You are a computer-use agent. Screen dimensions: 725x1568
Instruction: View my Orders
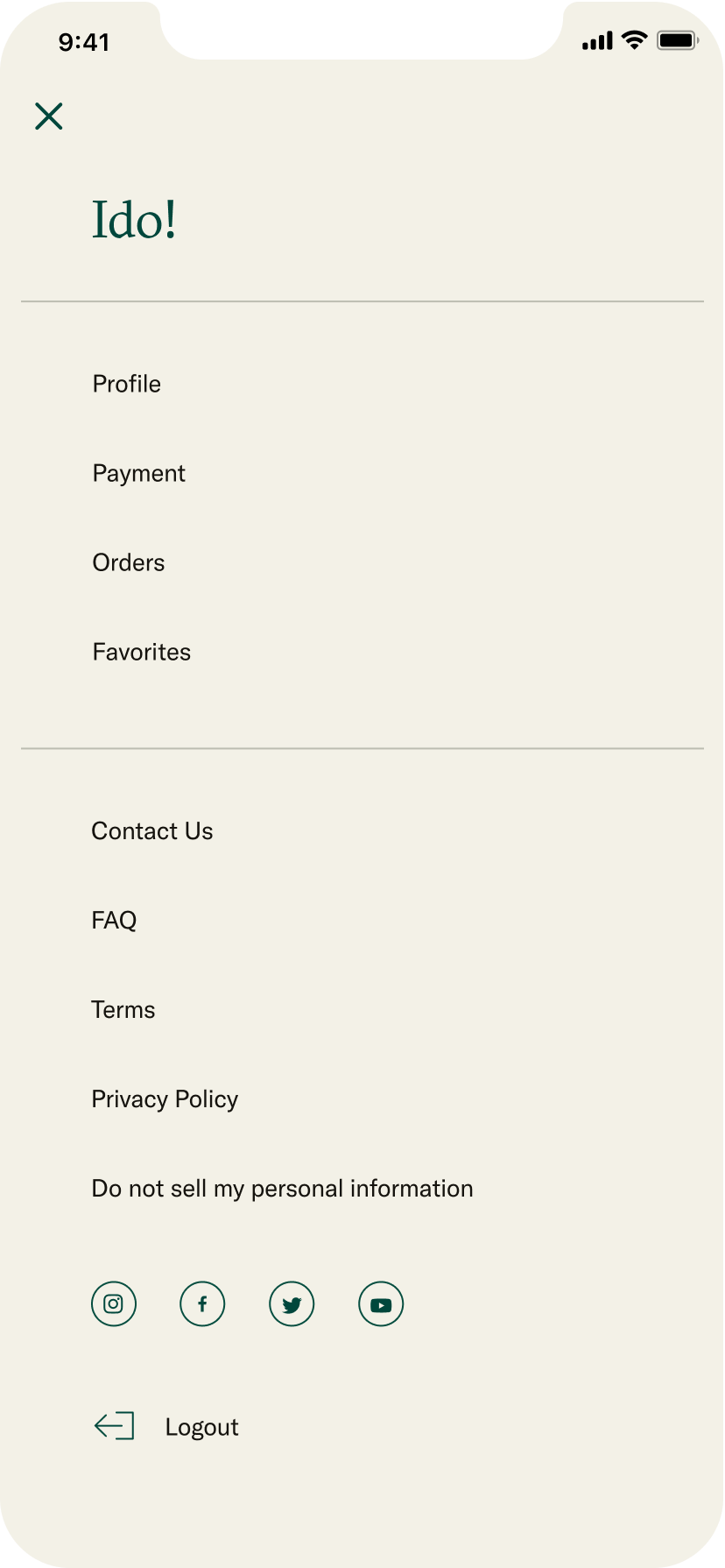129,562
